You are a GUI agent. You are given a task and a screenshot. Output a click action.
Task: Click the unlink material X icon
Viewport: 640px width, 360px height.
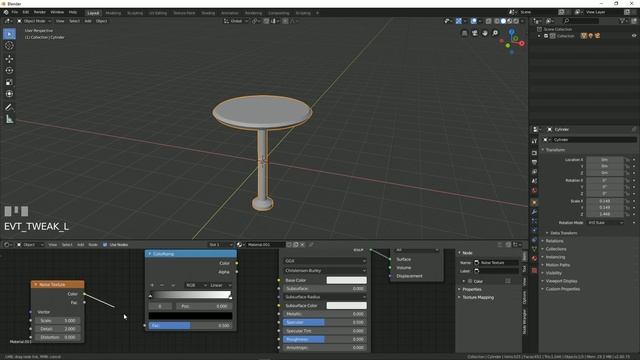(302, 244)
